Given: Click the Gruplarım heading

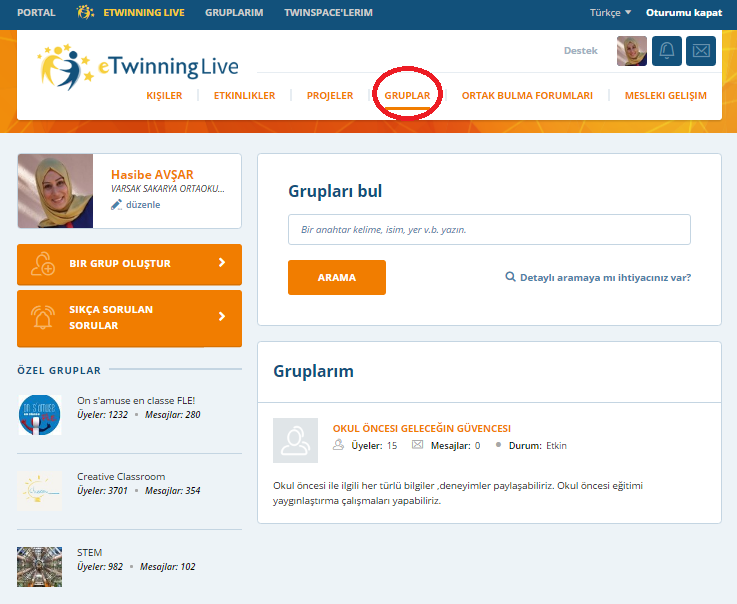Looking at the screenshot, I should pos(314,371).
